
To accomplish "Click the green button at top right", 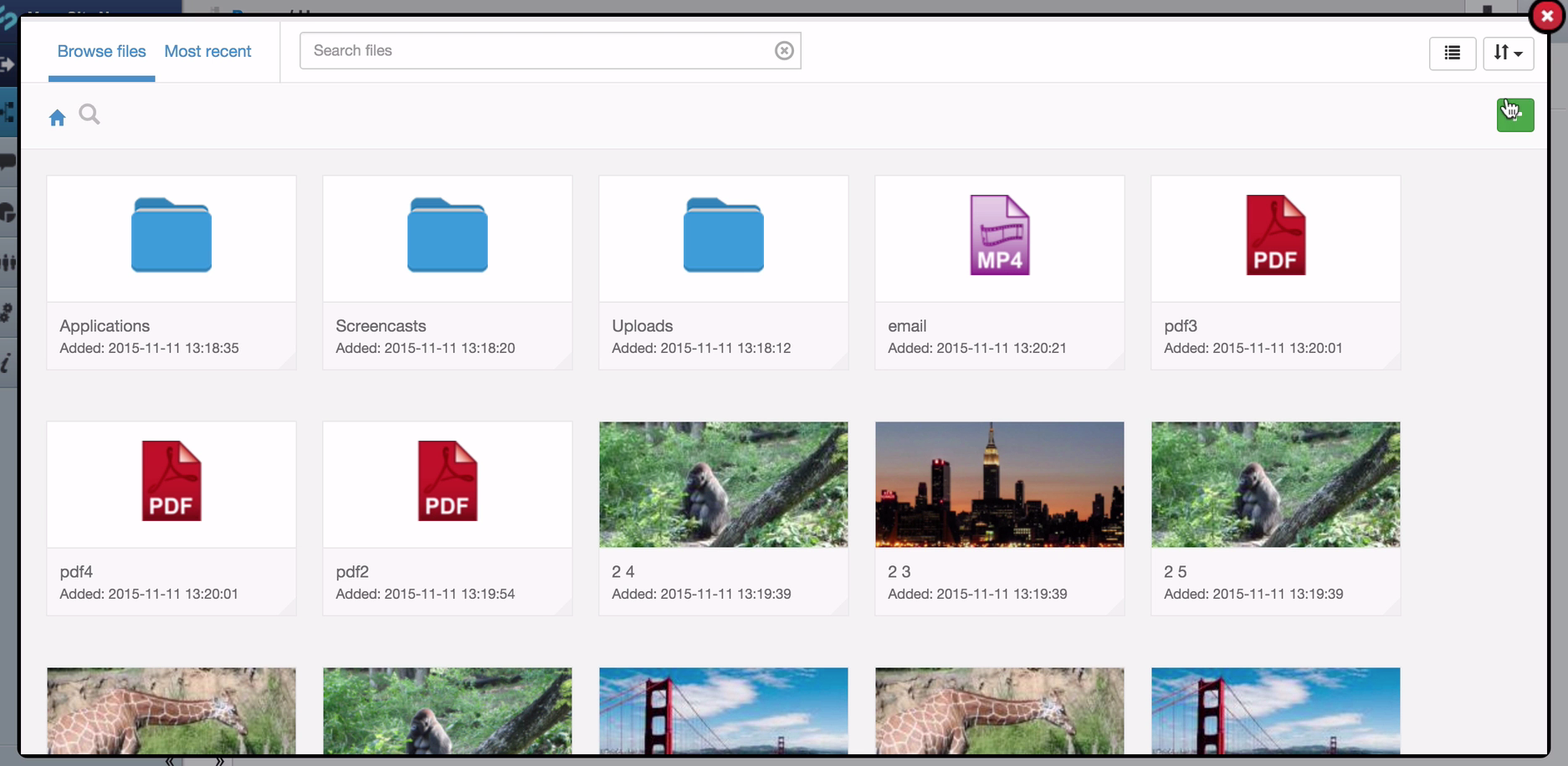I will 1514,115.
